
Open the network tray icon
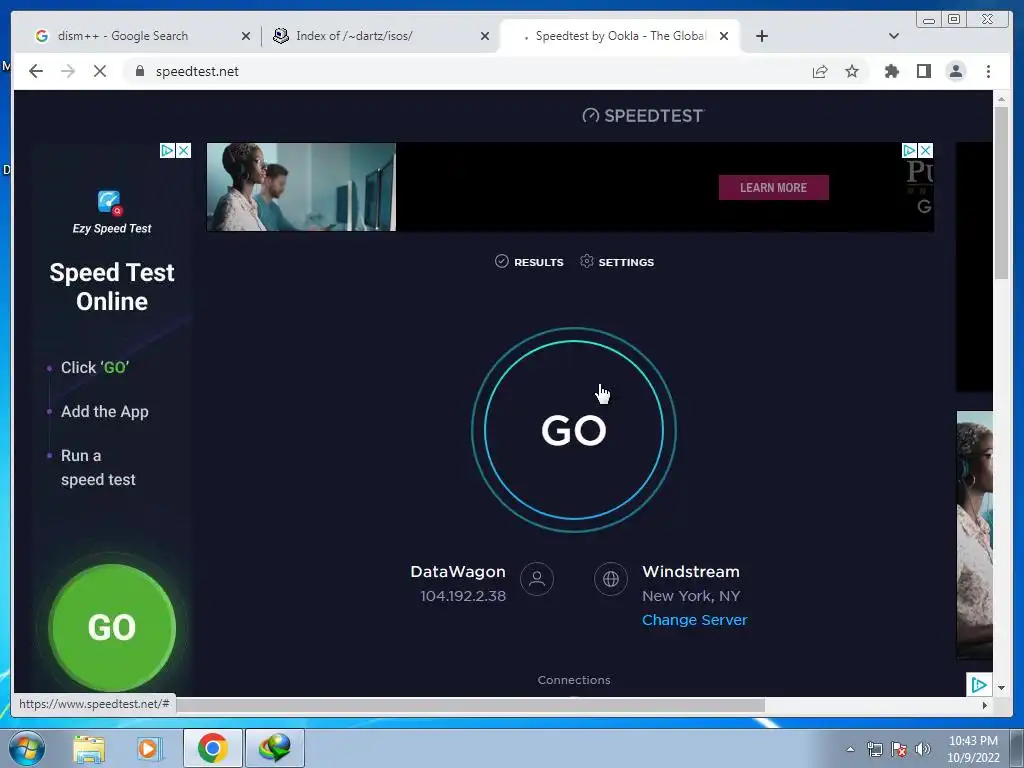point(874,749)
